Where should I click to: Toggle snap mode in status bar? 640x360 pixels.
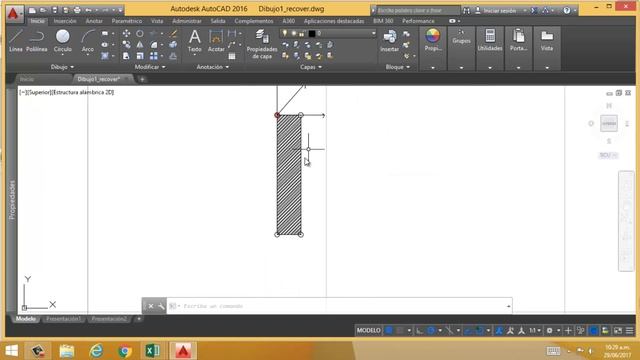400,330
